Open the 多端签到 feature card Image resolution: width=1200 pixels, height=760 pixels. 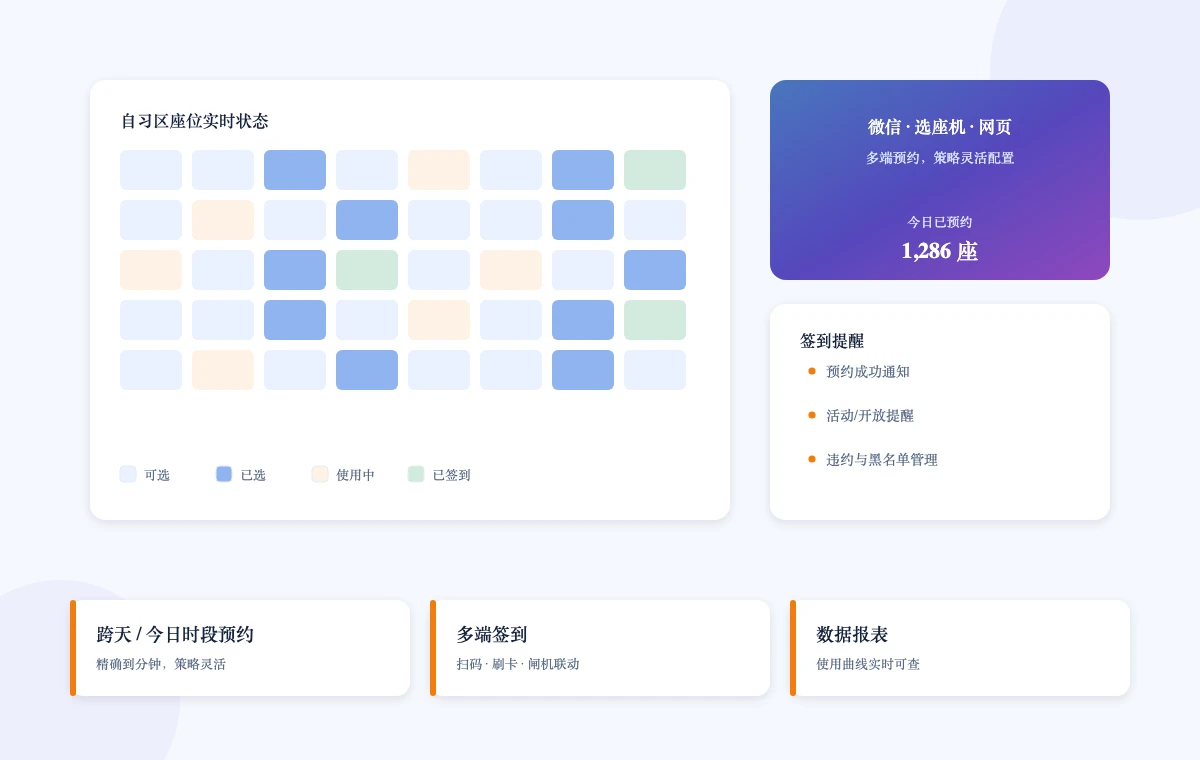600,648
